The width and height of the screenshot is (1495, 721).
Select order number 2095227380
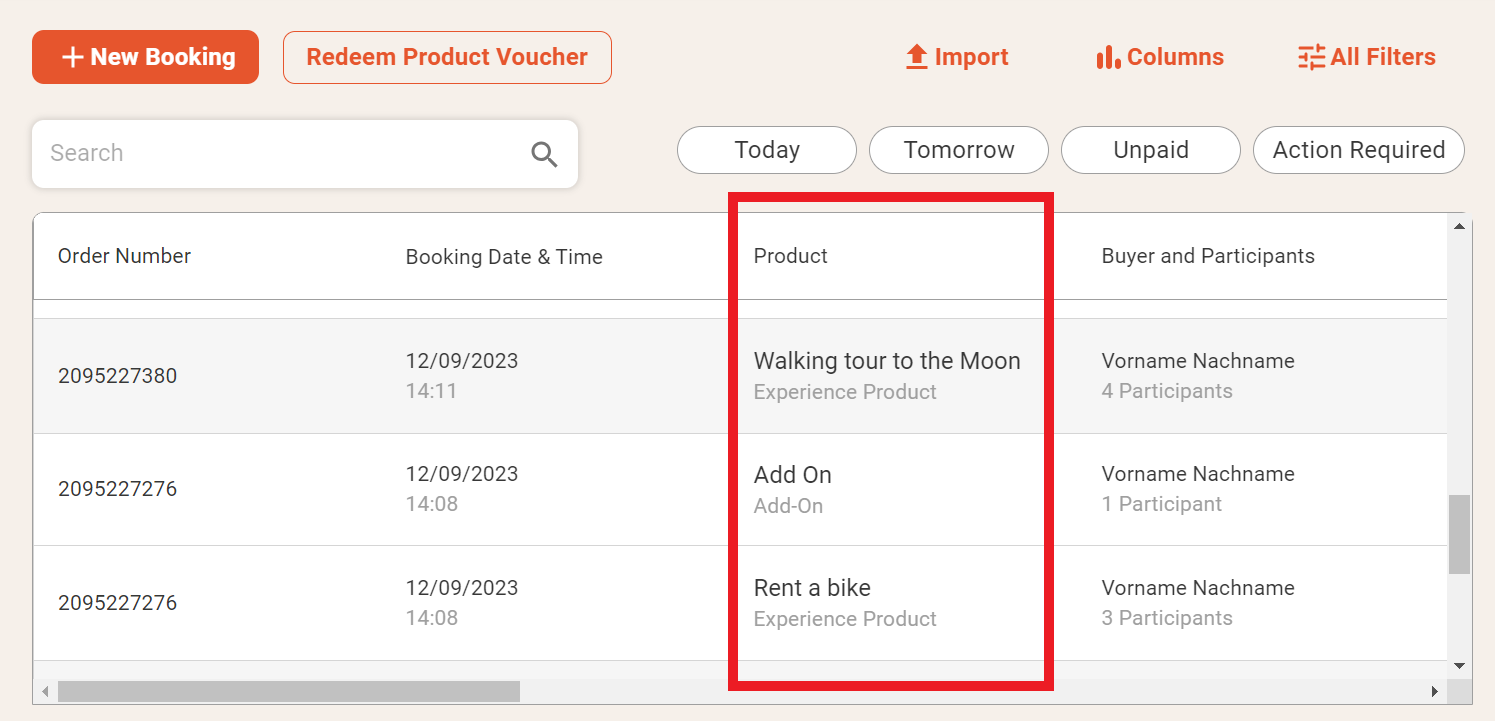click(x=117, y=376)
